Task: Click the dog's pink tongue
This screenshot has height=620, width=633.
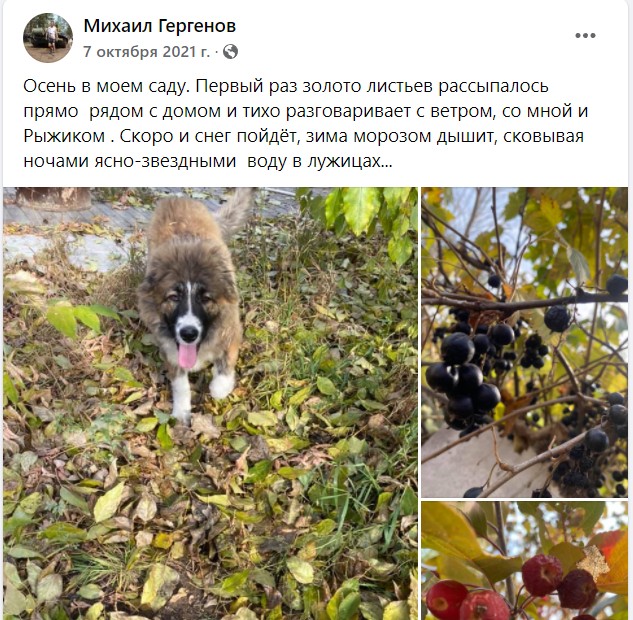Action: coord(187,355)
